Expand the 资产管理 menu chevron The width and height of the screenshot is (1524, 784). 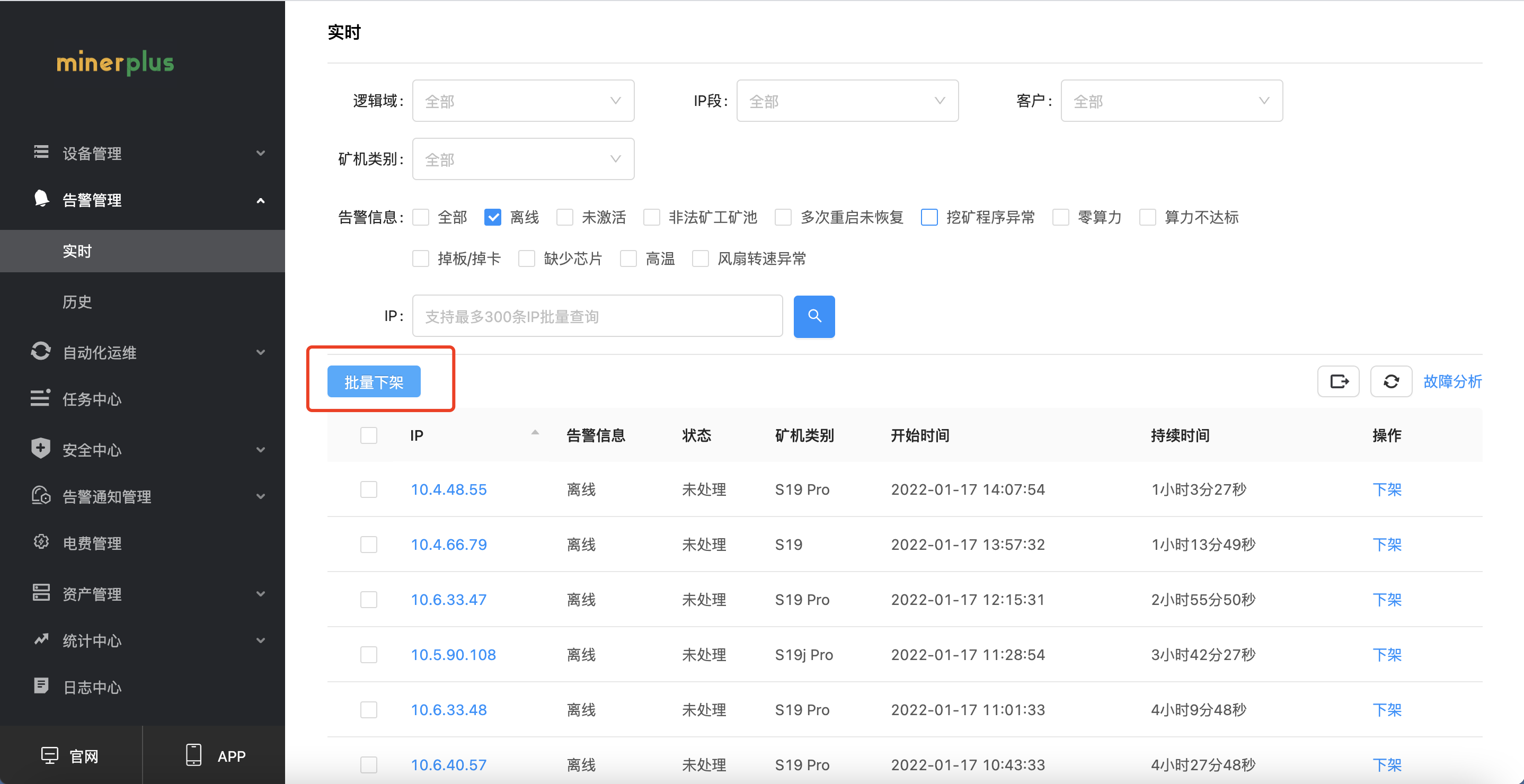click(x=260, y=594)
